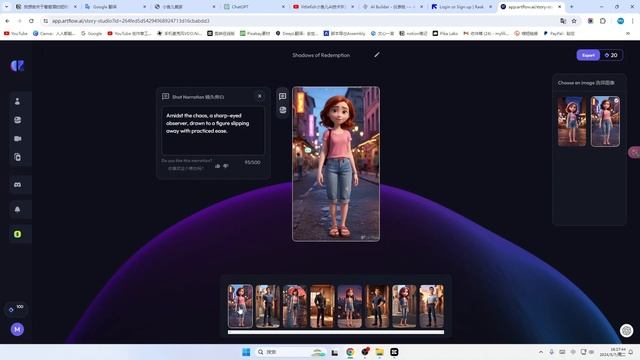The width and height of the screenshot is (640, 360).
Task: Open the Google bookmark
Action: [x=91, y=33]
